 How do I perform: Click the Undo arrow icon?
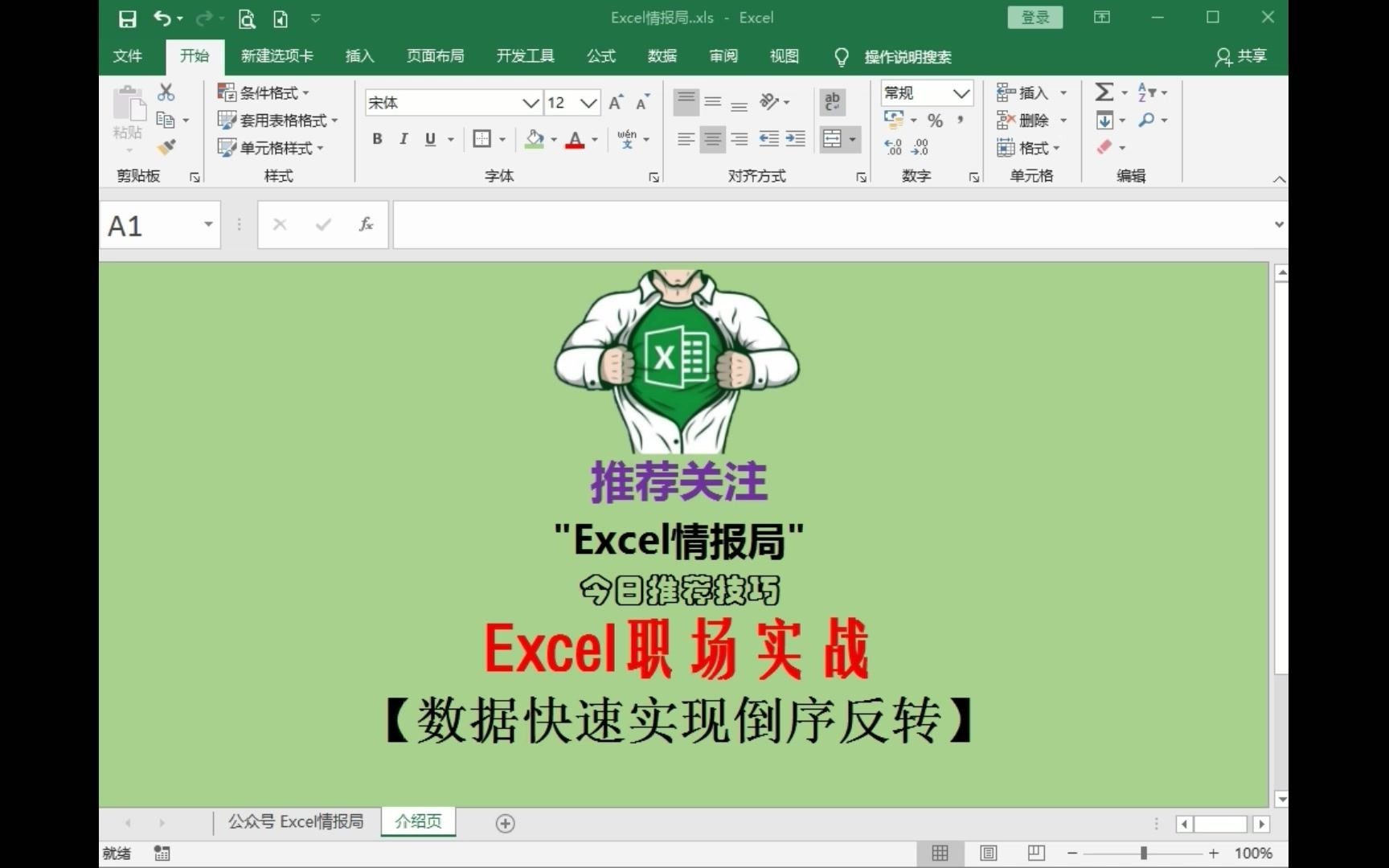(x=162, y=18)
